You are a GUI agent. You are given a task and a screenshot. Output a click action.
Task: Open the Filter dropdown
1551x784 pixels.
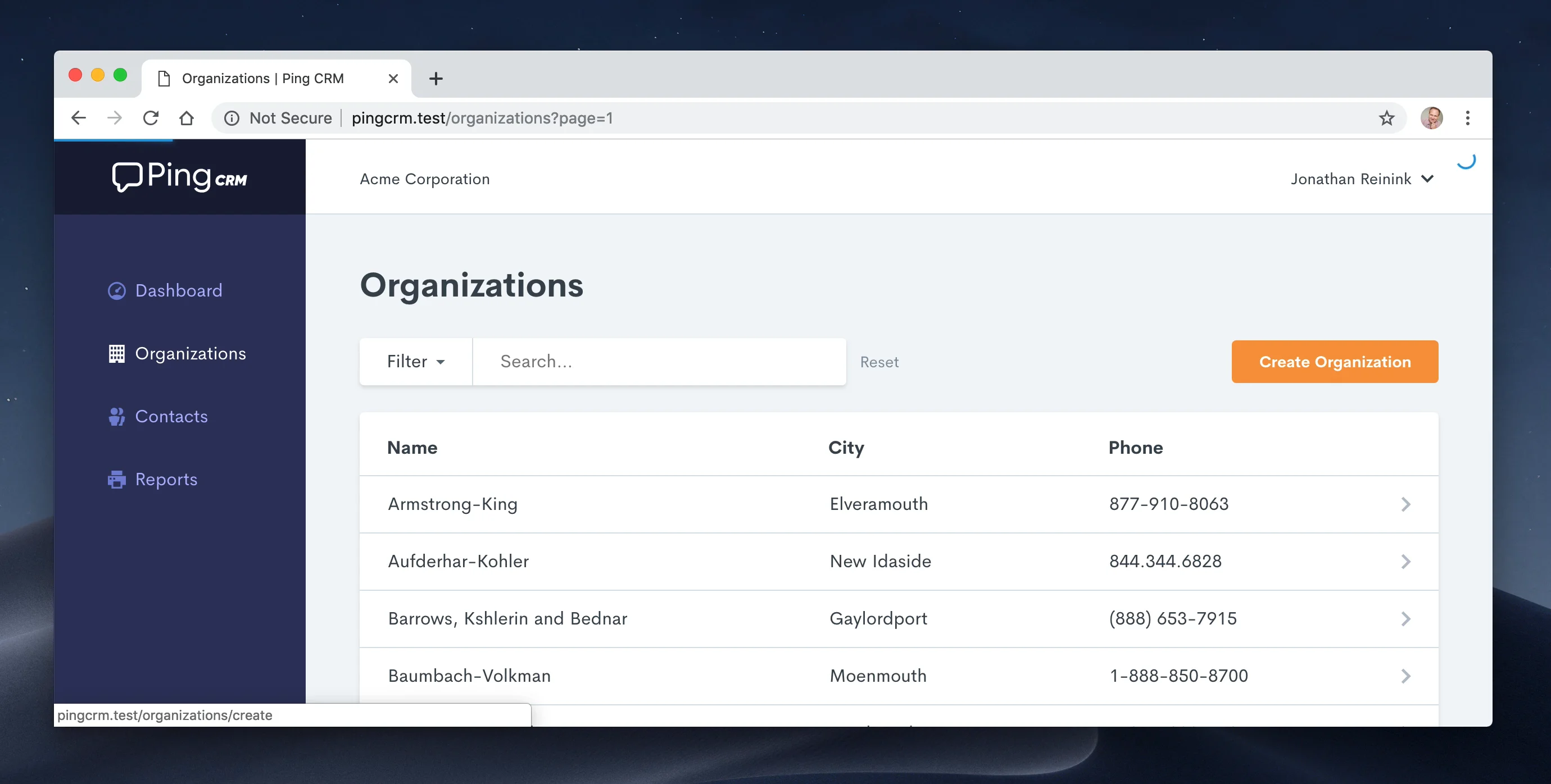coord(415,362)
